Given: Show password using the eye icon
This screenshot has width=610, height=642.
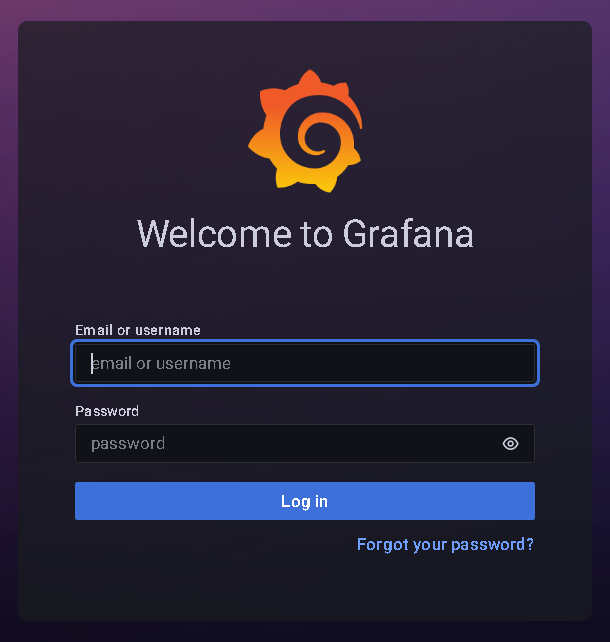Looking at the screenshot, I should pyautogui.click(x=510, y=443).
